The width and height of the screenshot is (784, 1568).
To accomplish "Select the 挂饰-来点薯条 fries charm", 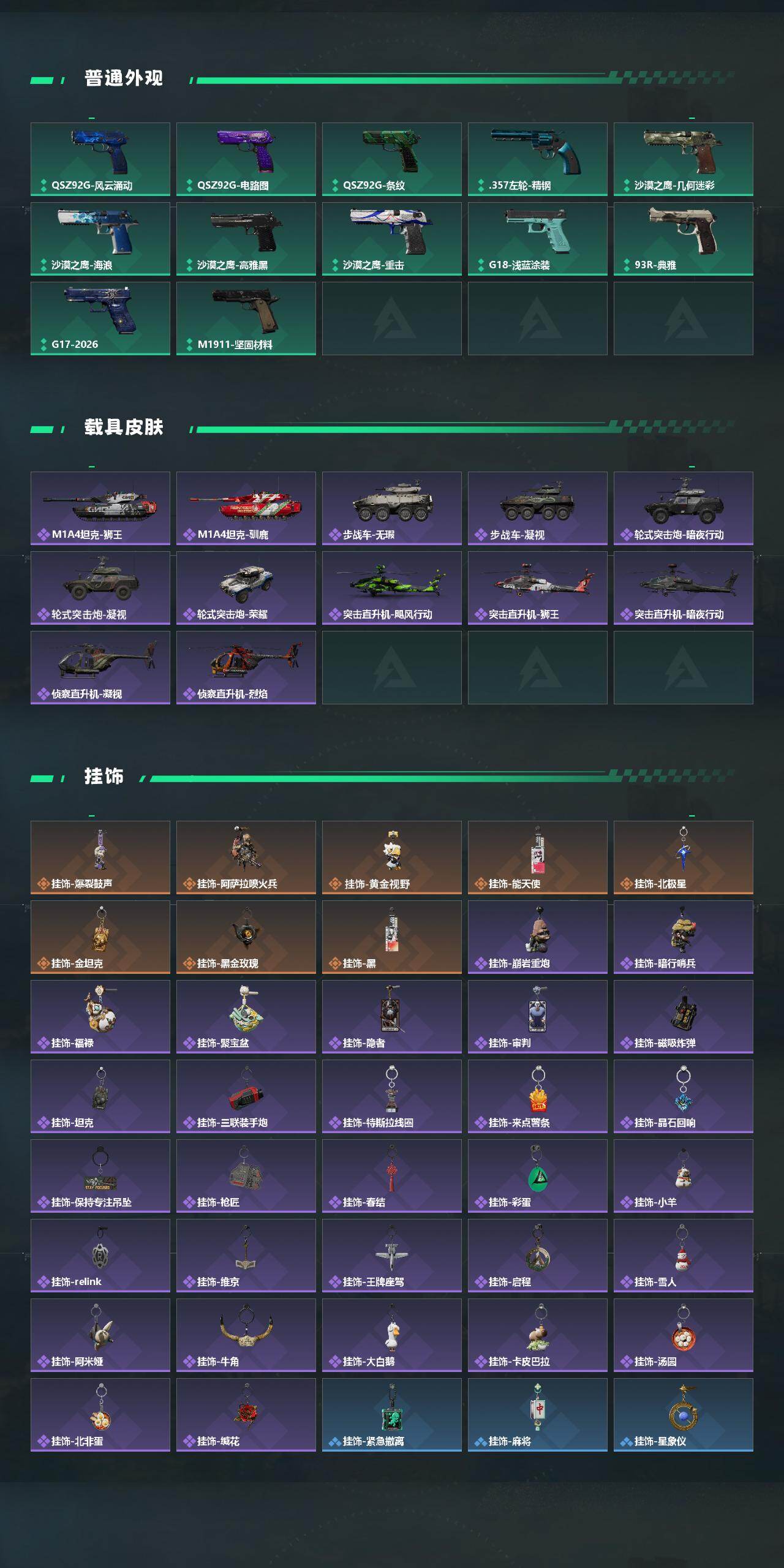I will [538, 1096].
